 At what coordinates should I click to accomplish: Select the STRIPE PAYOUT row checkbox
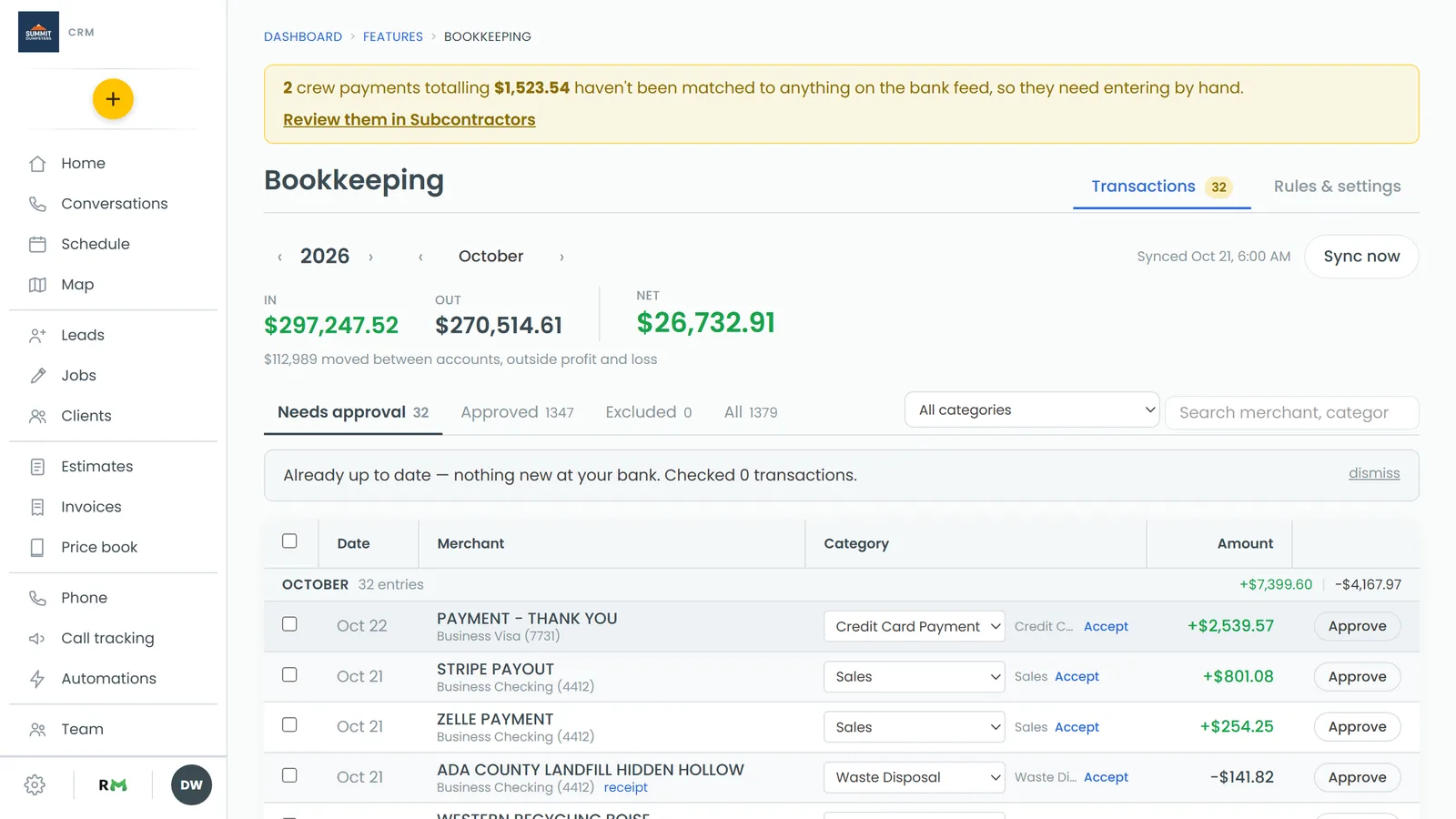[289, 674]
